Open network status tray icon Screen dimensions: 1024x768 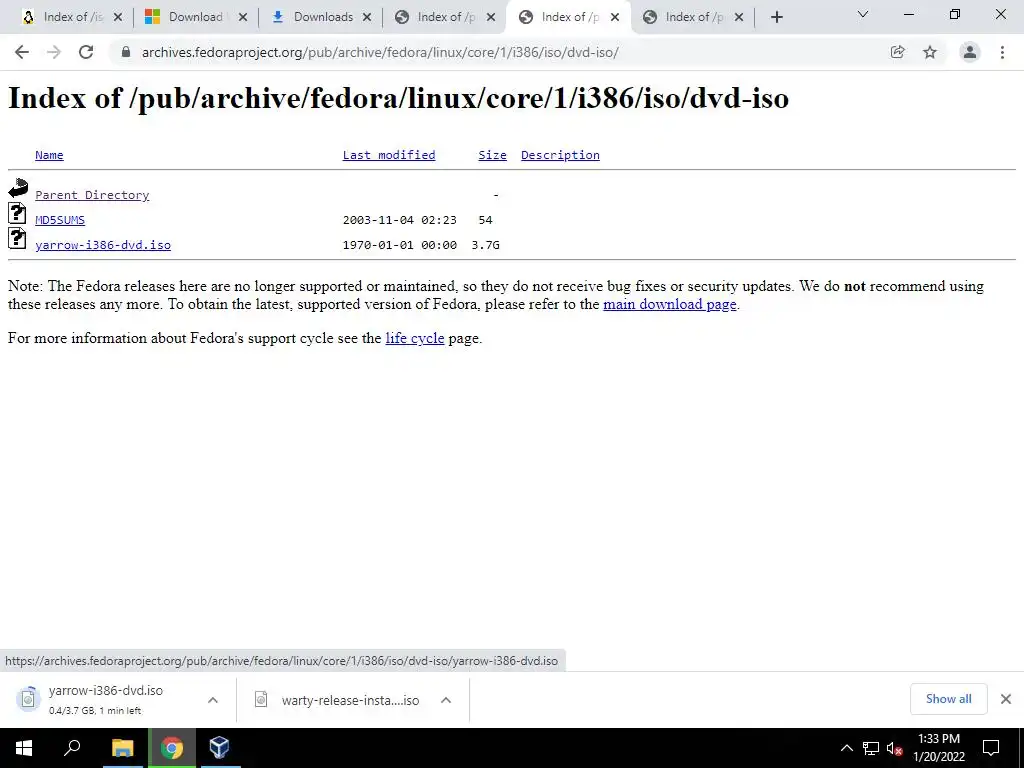[871, 748]
